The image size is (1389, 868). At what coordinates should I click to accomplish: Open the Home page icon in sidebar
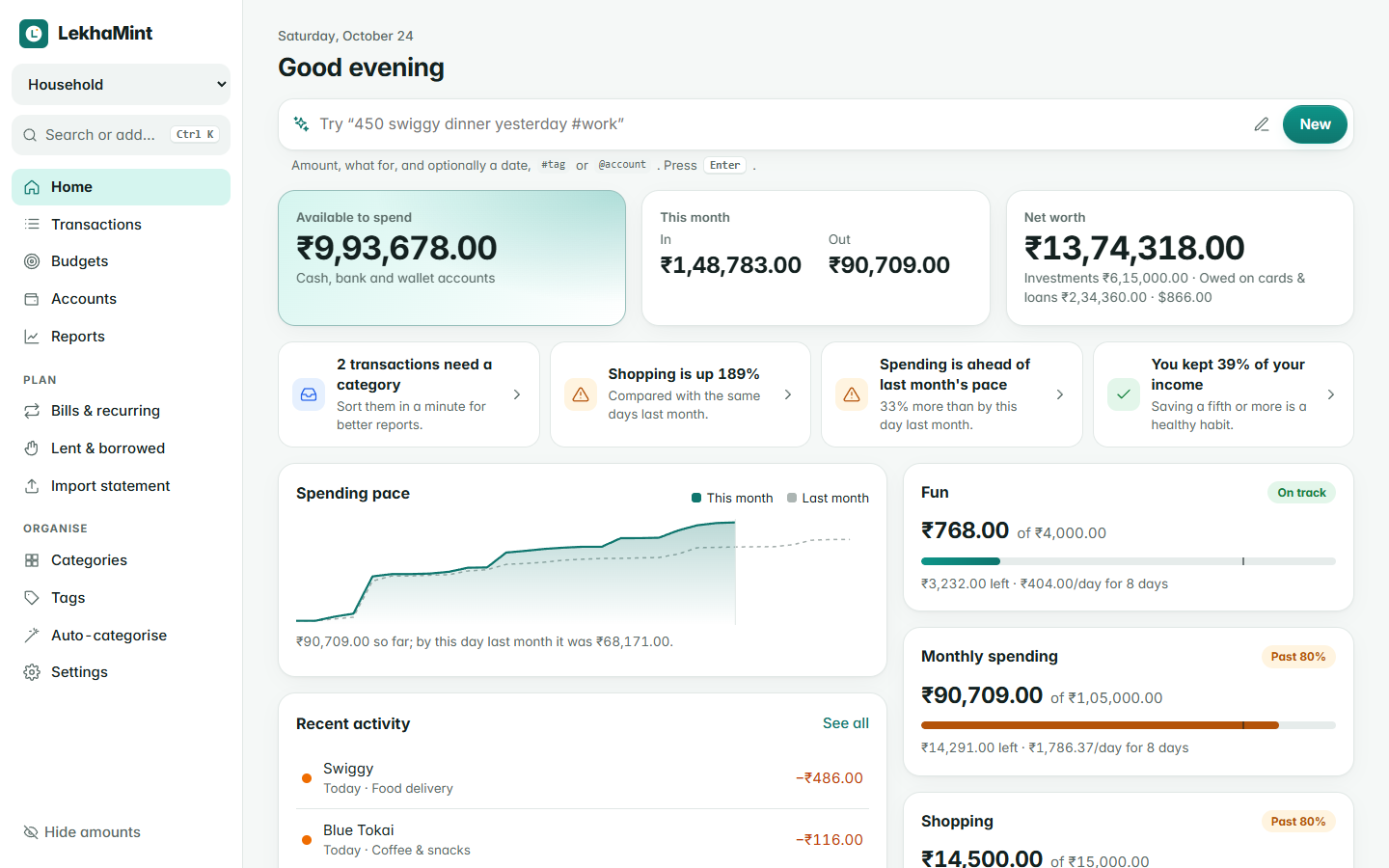pyautogui.click(x=32, y=187)
